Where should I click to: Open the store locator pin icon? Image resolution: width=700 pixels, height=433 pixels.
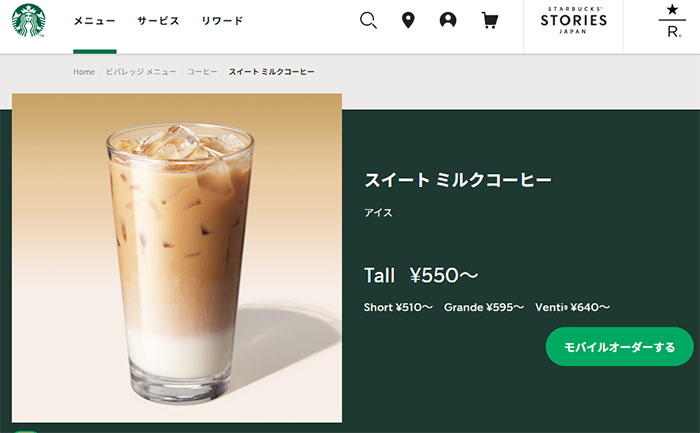[408, 21]
